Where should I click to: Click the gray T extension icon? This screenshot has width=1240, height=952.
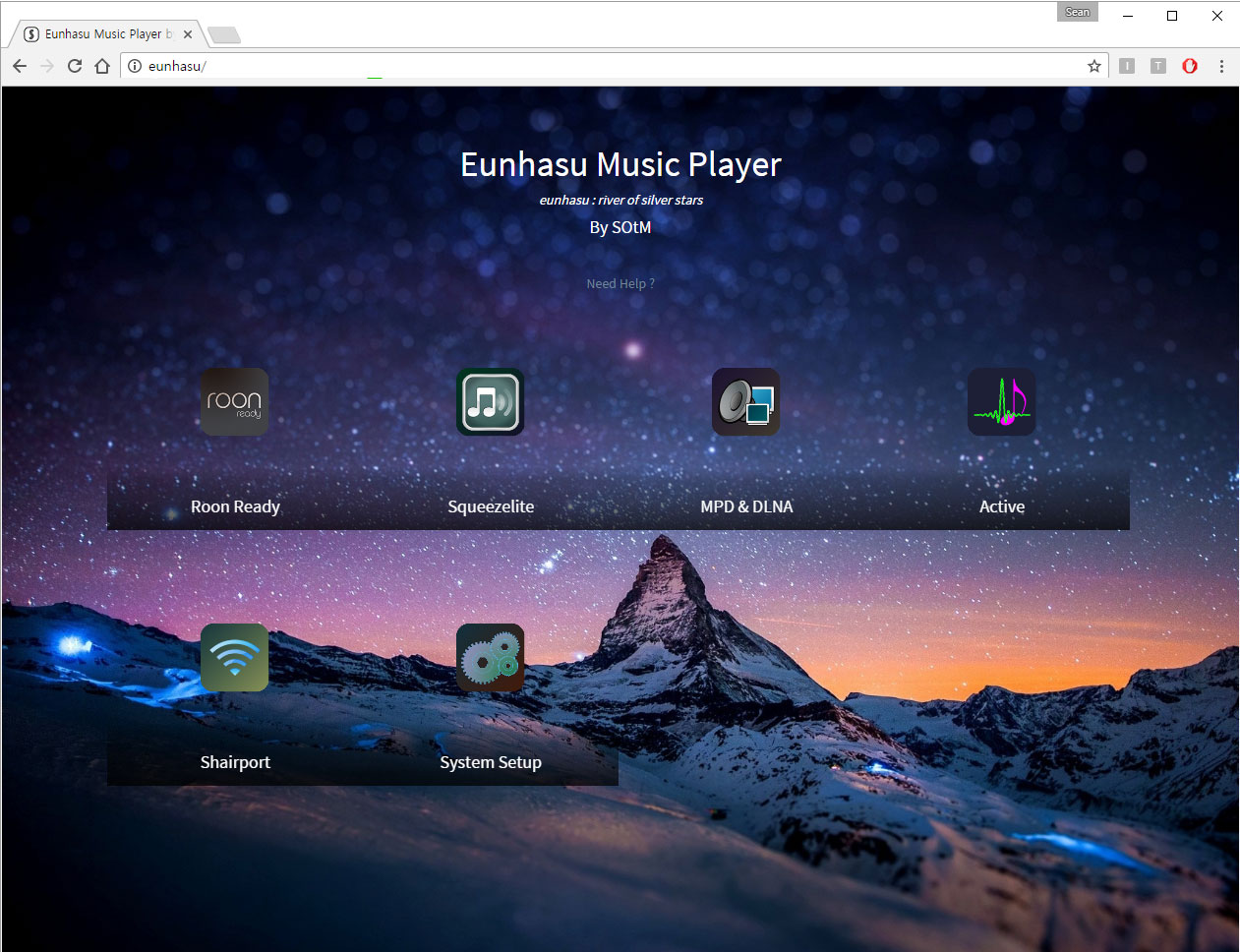[x=1158, y=66]
